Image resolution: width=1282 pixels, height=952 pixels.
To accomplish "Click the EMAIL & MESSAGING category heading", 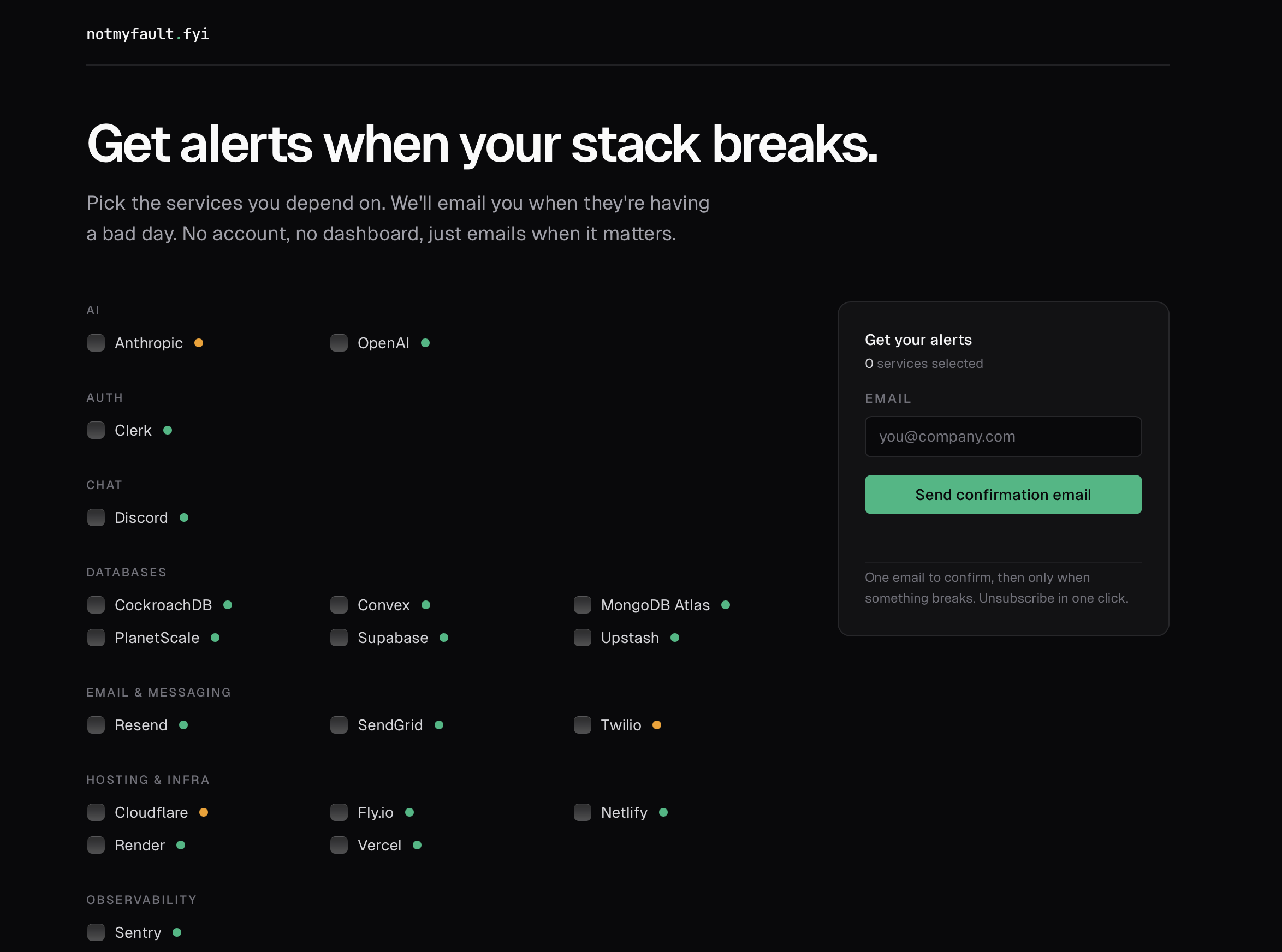I will 158,693.
